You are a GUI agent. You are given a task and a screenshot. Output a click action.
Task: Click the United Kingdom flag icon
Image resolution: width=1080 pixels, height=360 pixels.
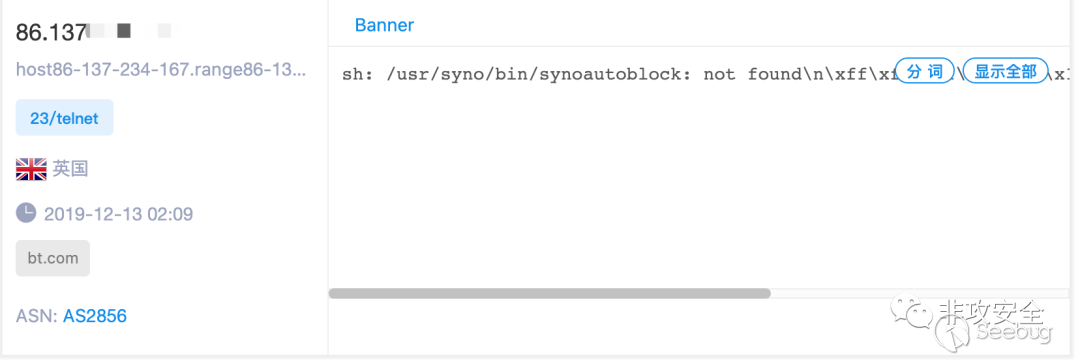coord(31,169)
